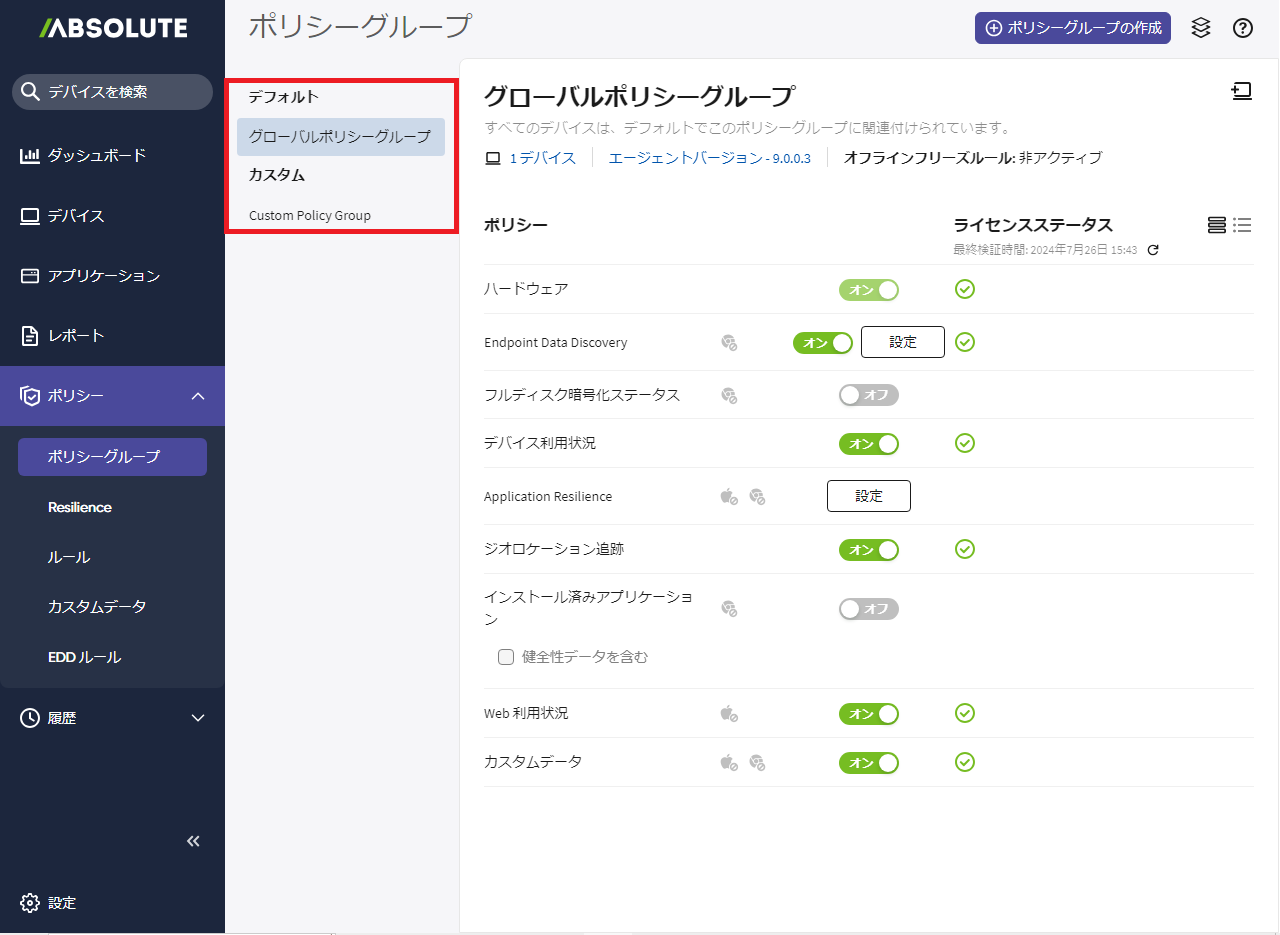Click the search magnifier icon
Image resolution: width=1280 pixels, height=935 pixels.
[31, 92]
